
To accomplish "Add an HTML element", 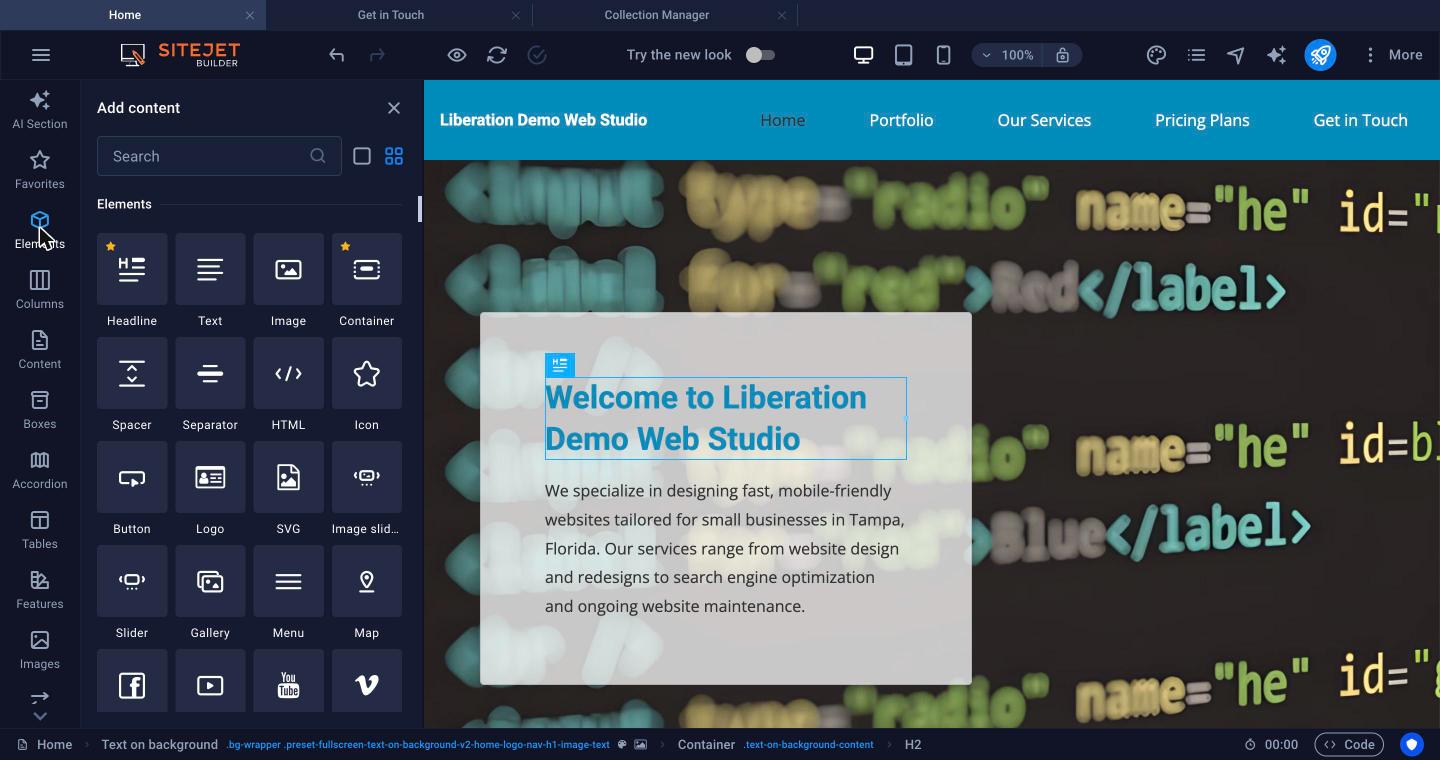I will [x=288, y=374].
